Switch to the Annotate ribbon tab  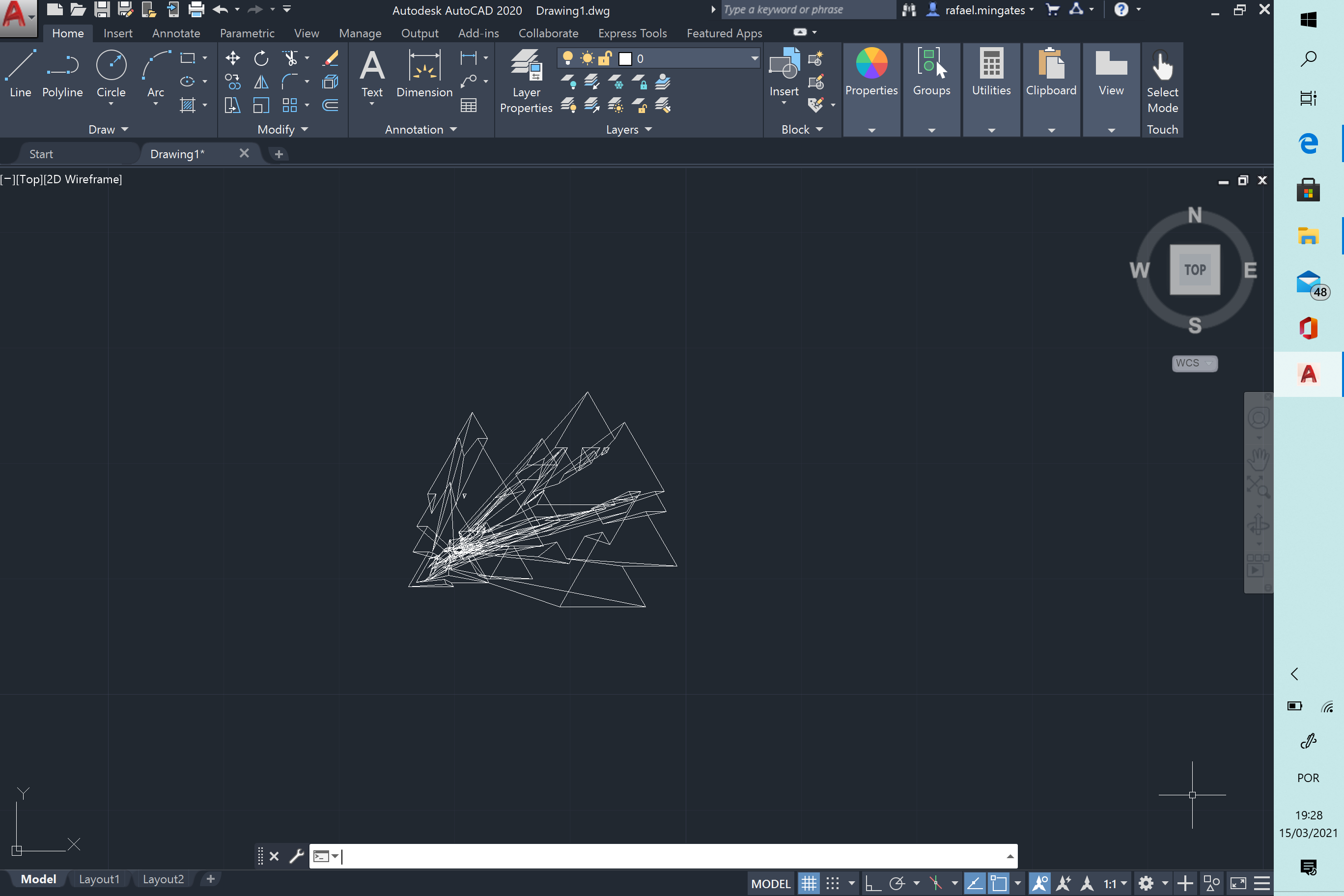point(176,33)
